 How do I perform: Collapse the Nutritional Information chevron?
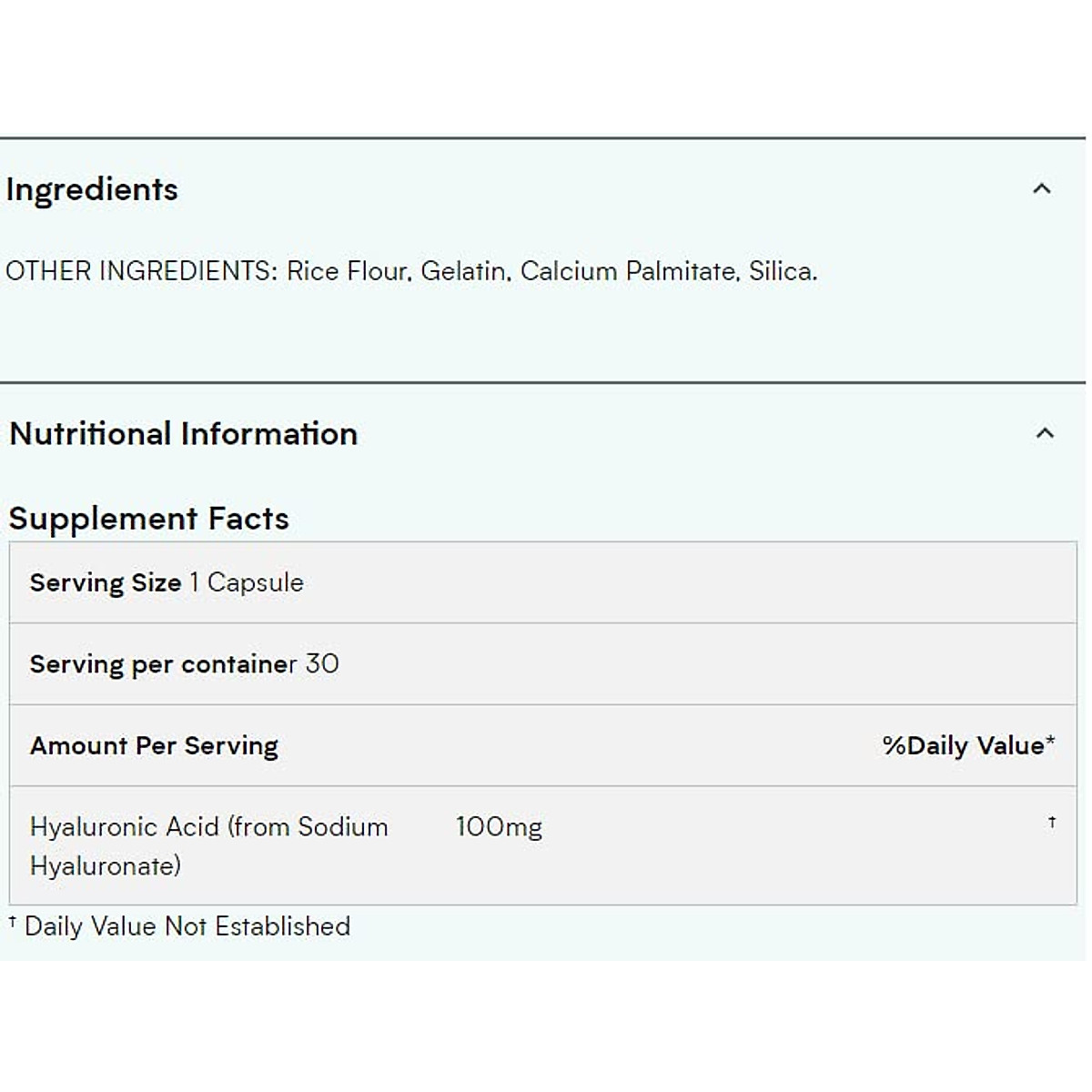click(x=1045, y=433)
